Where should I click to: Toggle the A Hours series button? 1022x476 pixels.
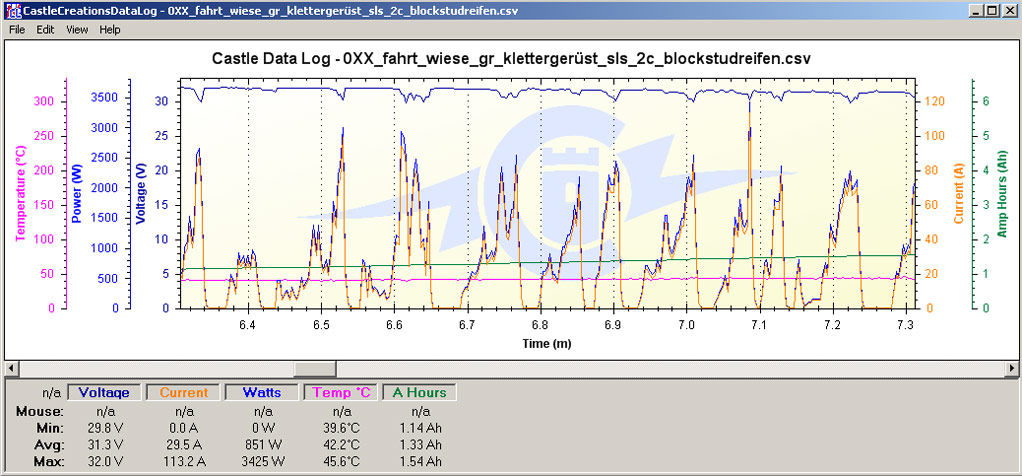click(419, 393)
